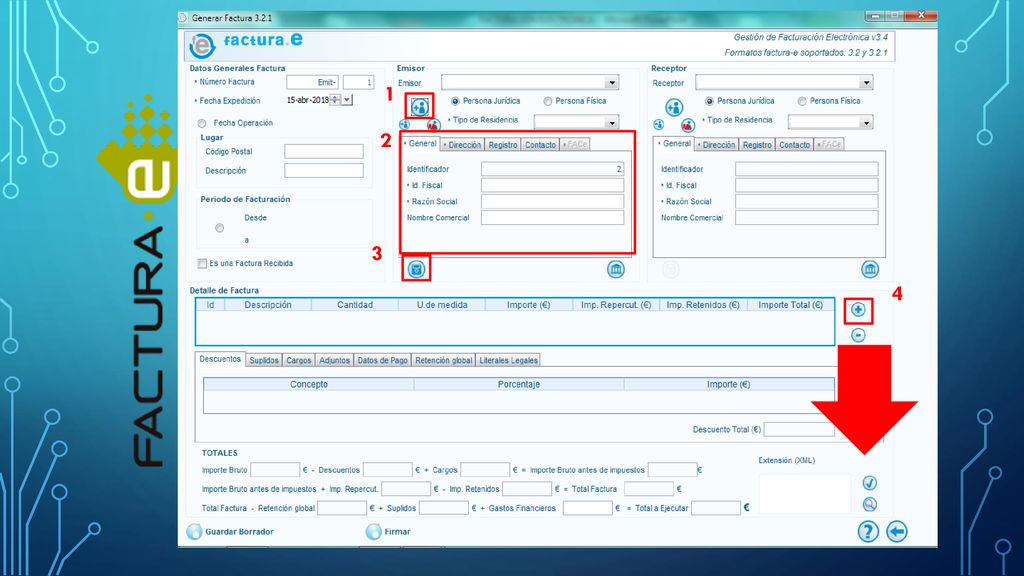Open the Emisor dropdown list

click(x=611, y=83)
